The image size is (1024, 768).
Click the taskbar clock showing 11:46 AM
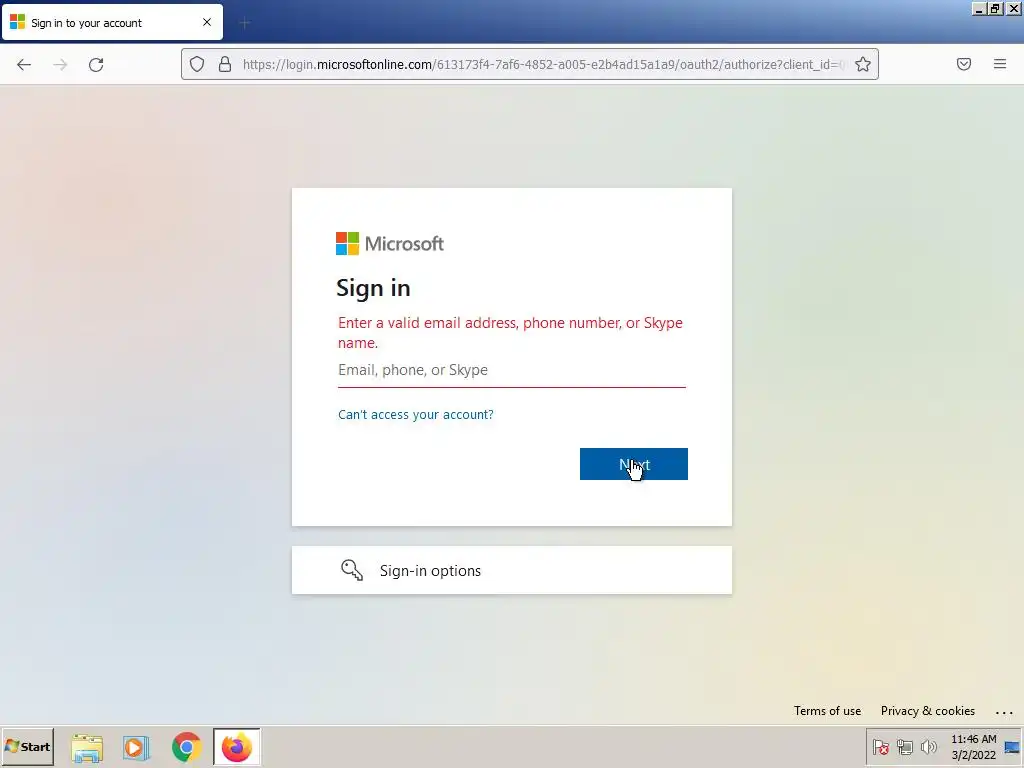point(973,746)
